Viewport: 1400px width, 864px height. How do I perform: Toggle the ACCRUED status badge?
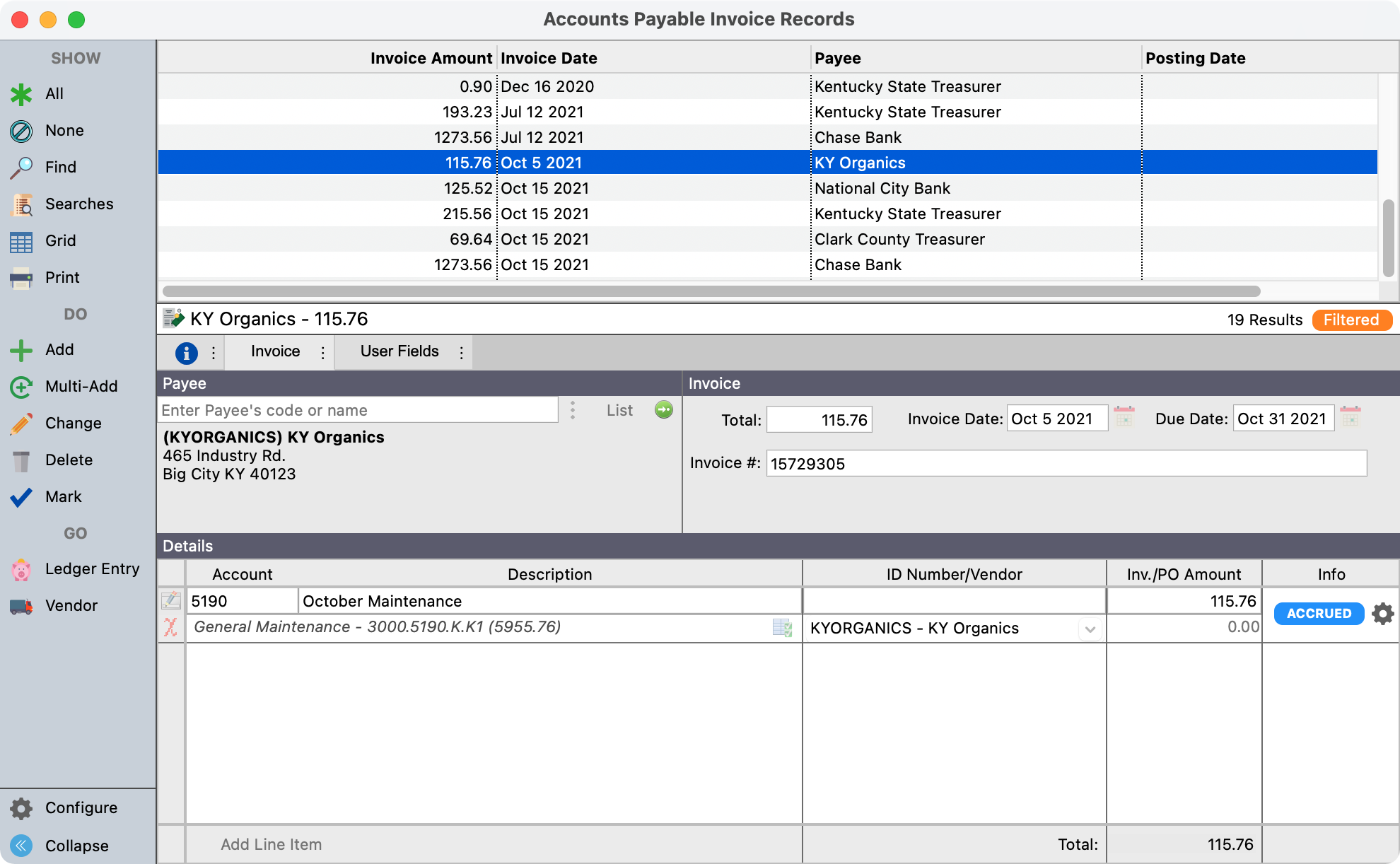coord(1318,614)
